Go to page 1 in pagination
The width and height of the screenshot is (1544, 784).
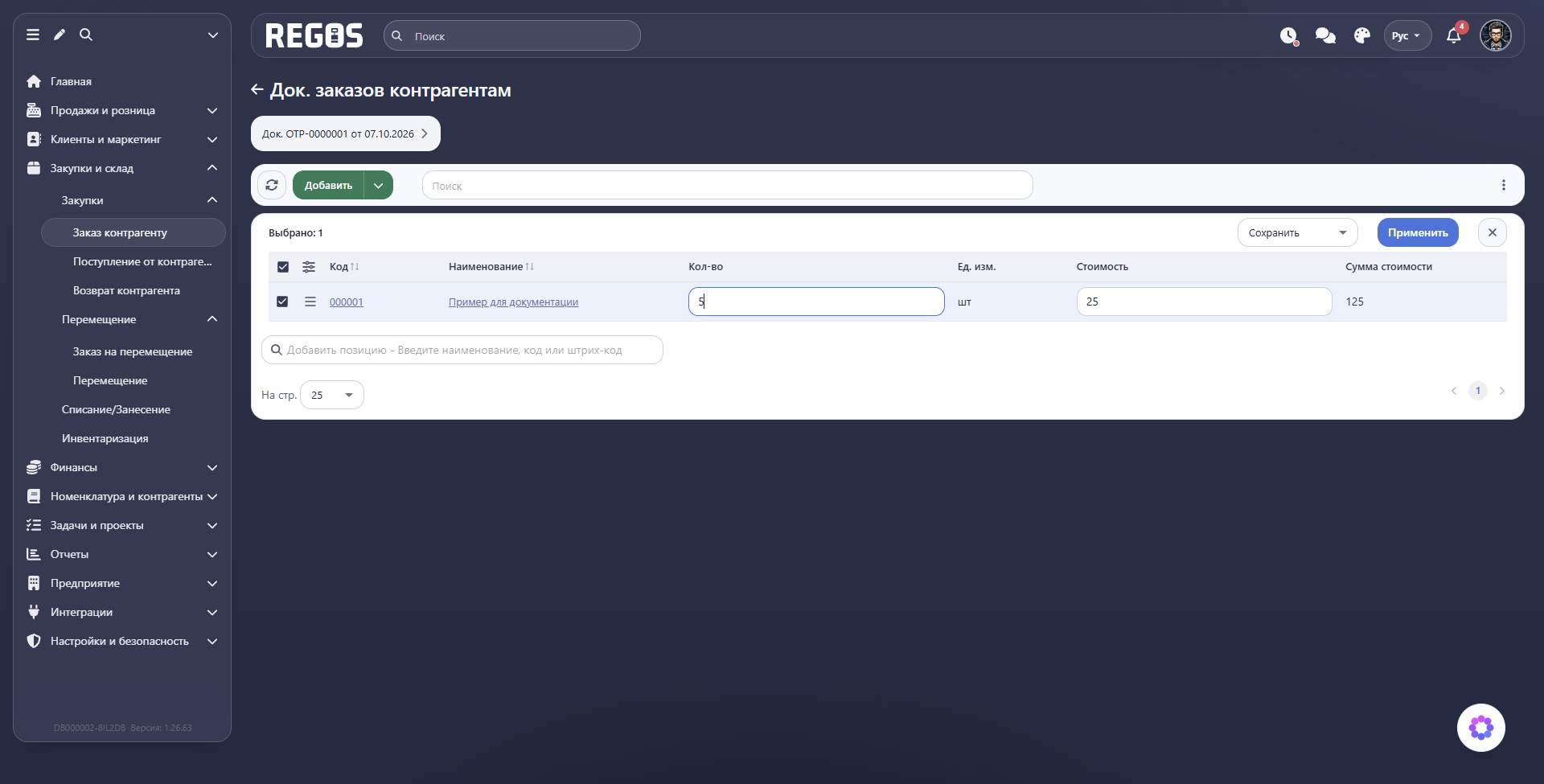(x=1477, y=391)
